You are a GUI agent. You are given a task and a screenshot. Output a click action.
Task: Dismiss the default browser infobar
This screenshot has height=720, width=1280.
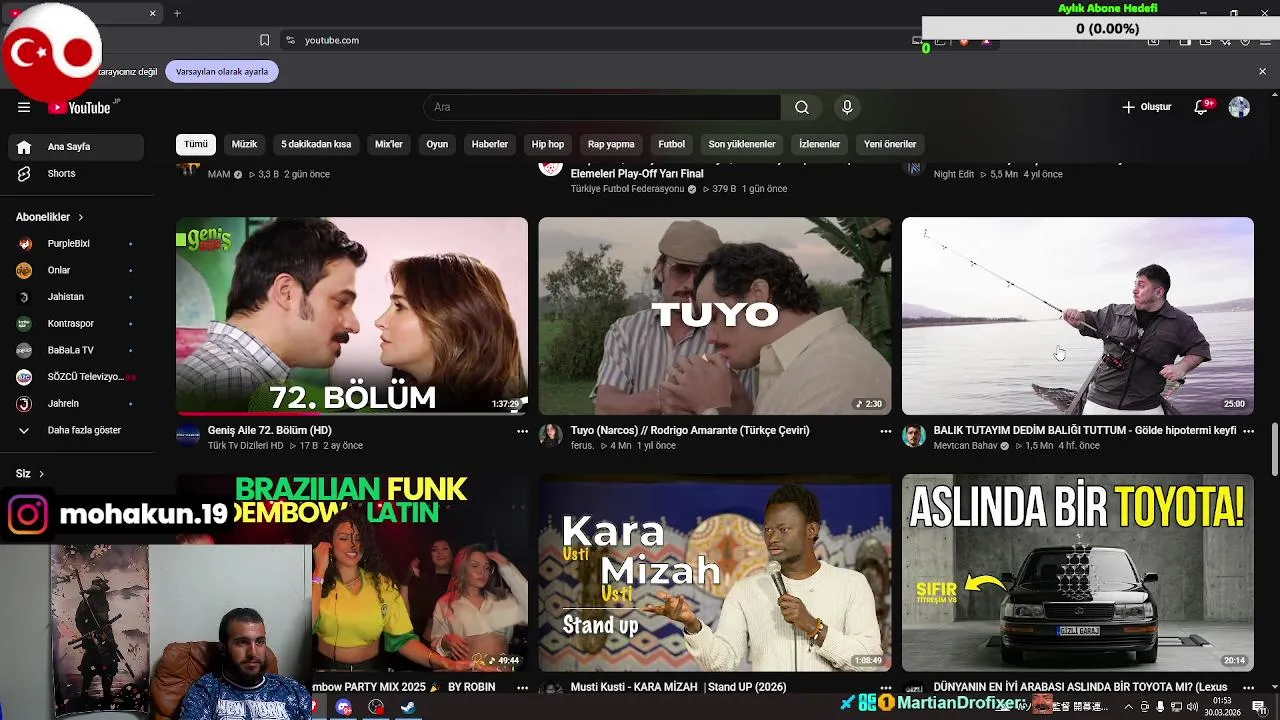1262,72
